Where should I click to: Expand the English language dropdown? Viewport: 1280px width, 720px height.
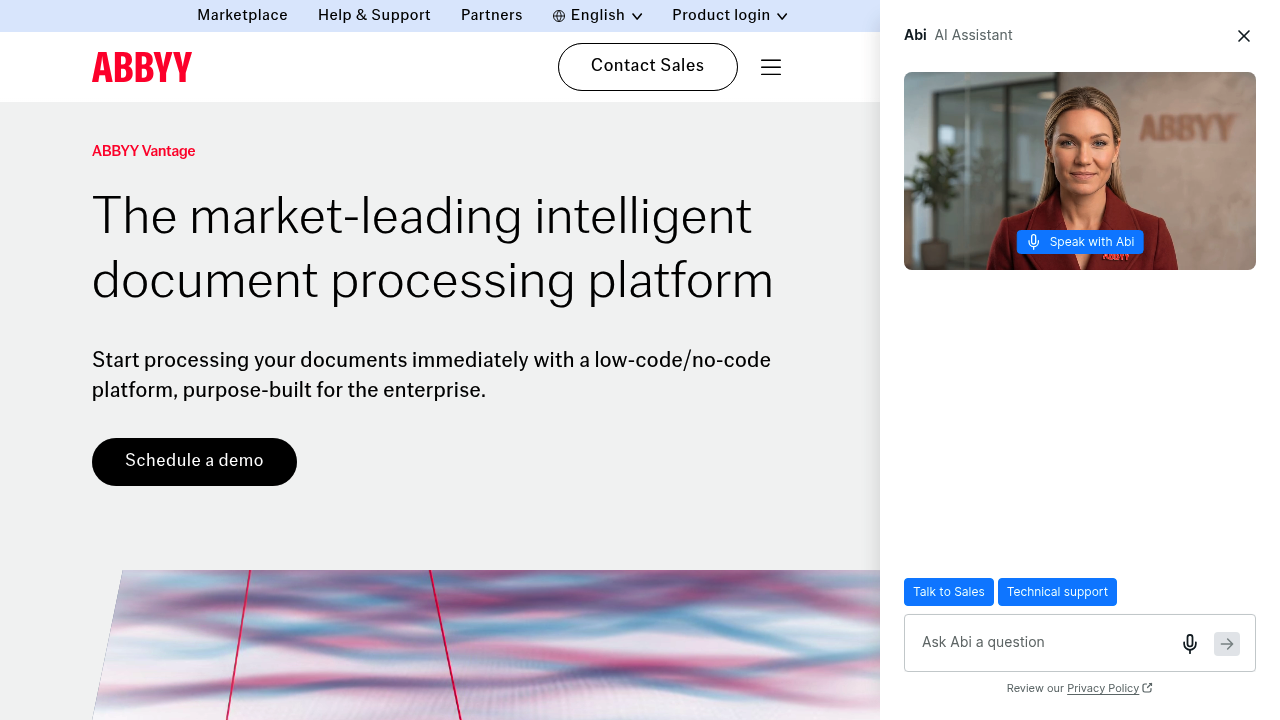coord(598,15)
